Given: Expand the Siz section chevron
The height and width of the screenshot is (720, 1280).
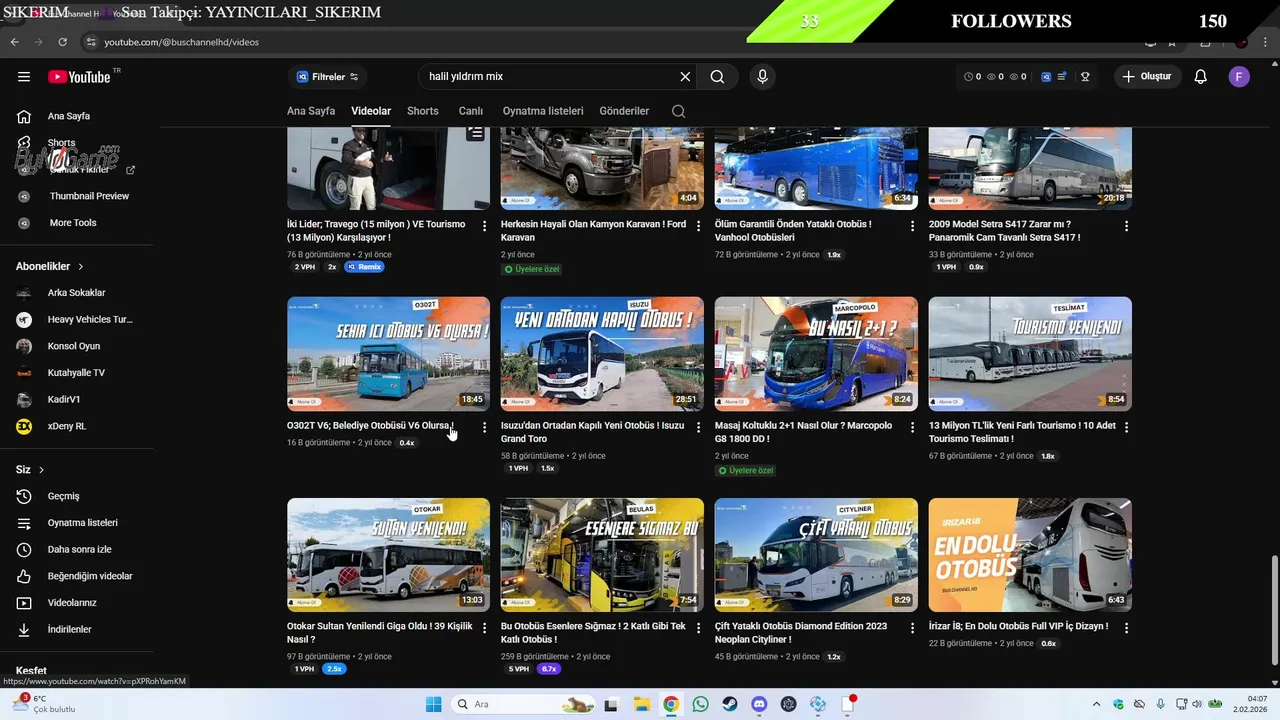Looking at the screenshot, I should [41, 470].
